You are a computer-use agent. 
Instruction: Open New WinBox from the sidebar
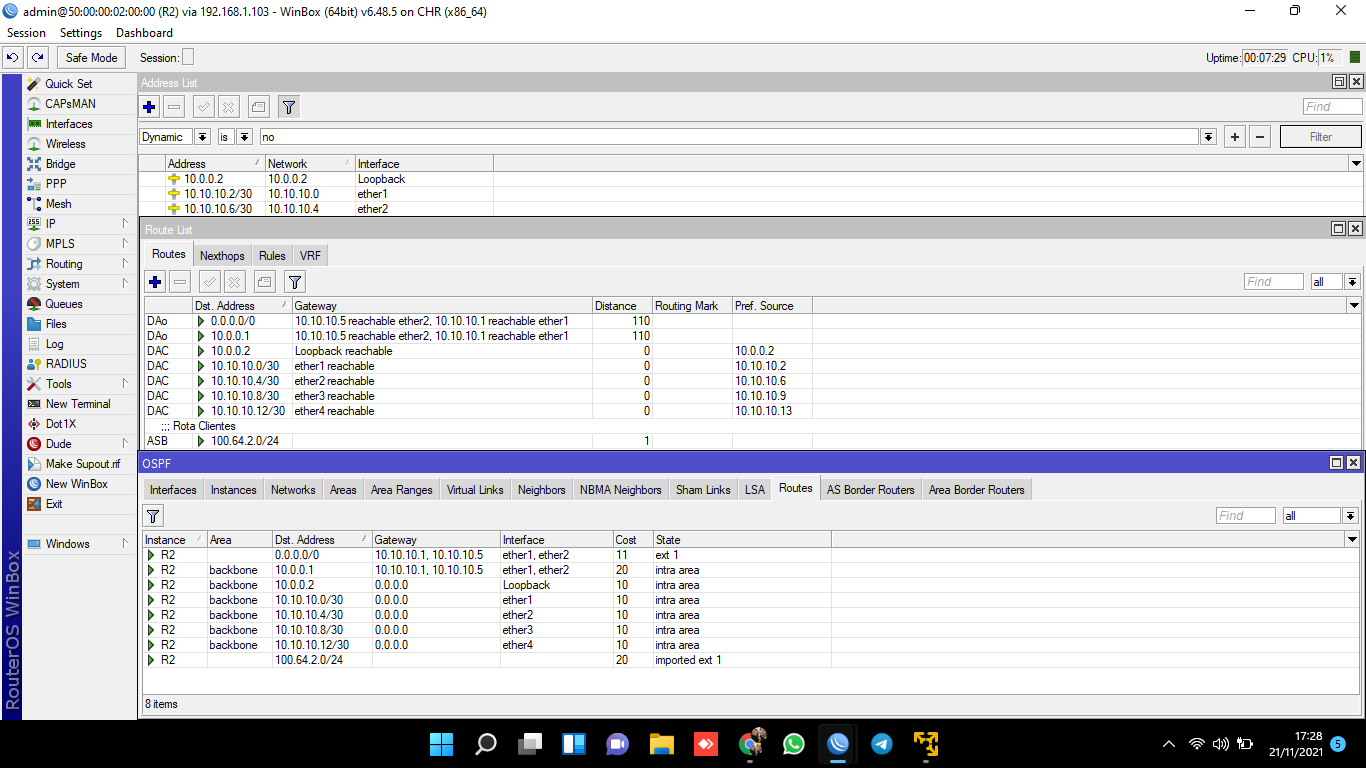[77, 484]
